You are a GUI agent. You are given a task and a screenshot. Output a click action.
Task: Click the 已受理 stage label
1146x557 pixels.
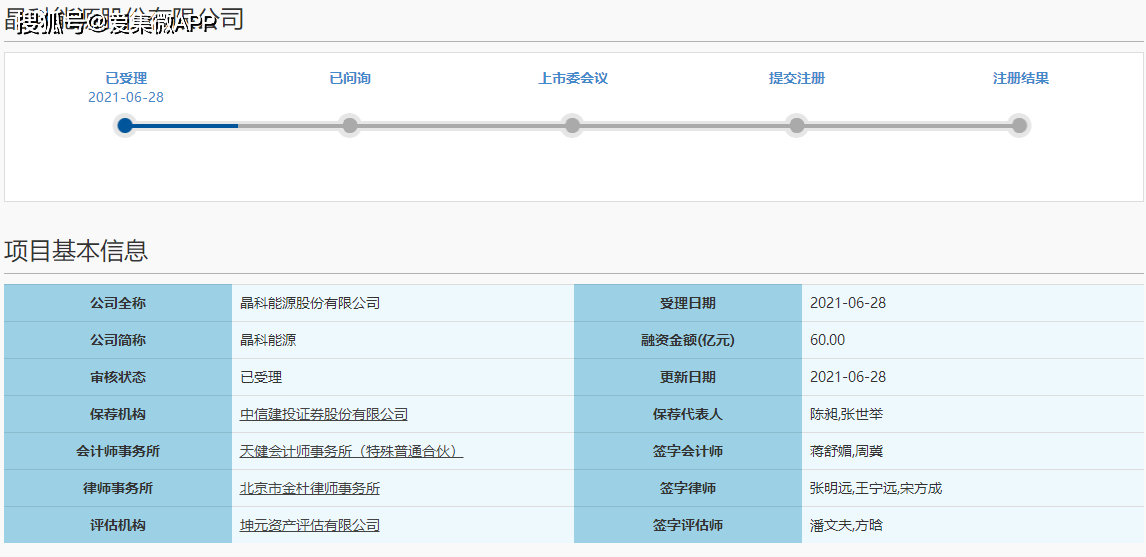point(126,78)
